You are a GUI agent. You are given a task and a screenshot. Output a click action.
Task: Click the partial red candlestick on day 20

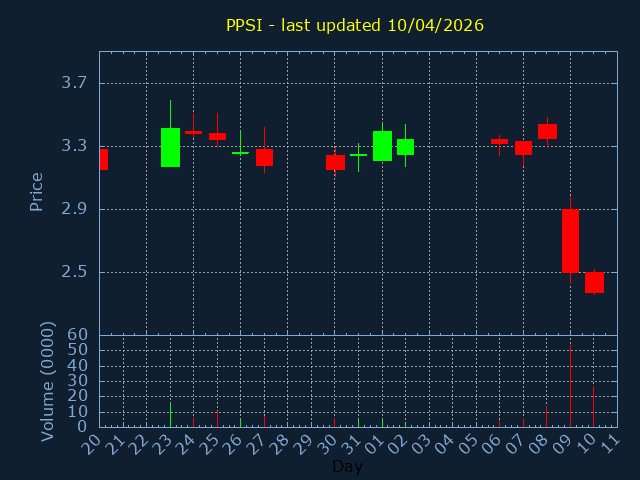click(x=103, y=159)
